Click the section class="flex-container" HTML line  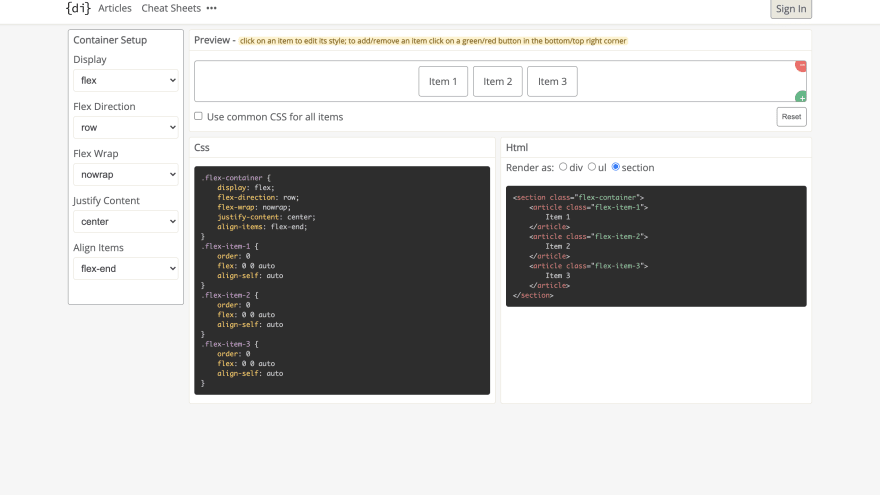(x=578, y=198)
